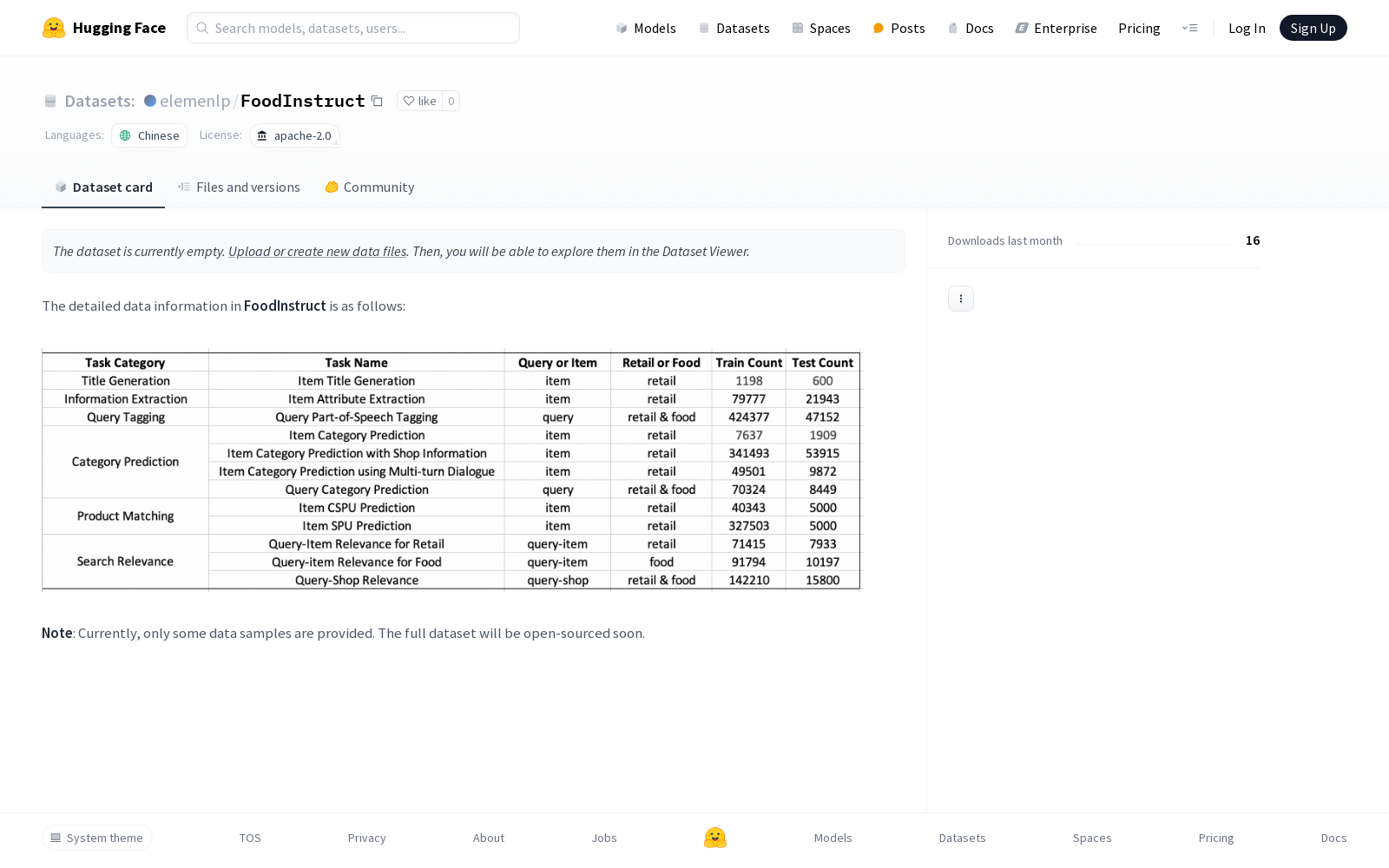
Task: Open Jobs link in footer
Action: pos(604,838)
